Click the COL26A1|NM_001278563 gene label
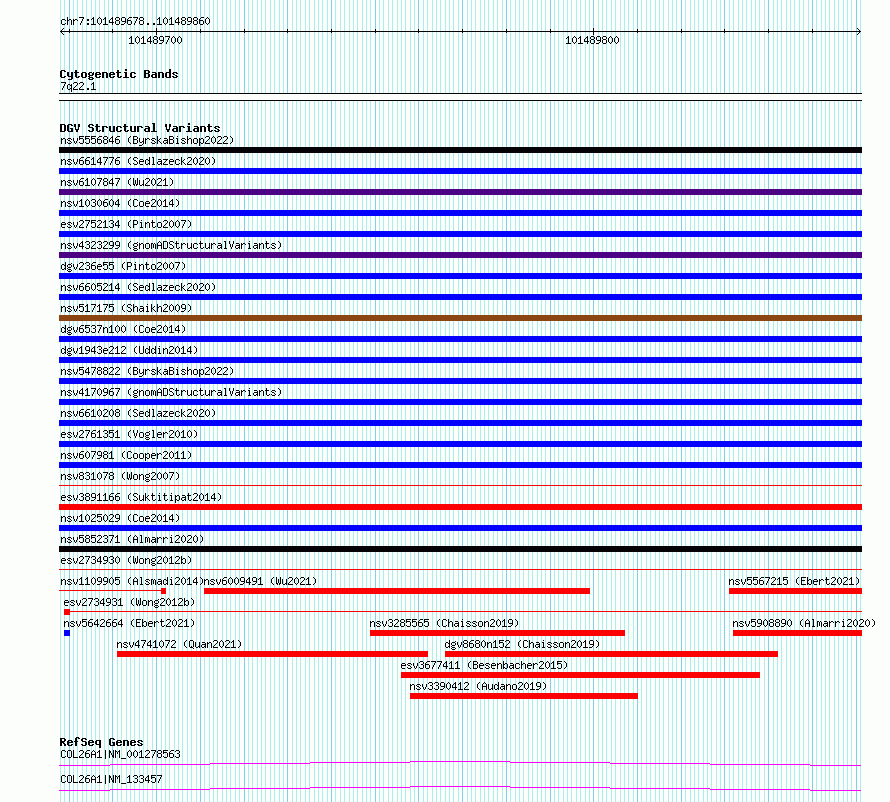This screenshot has height=802, width=890. [x=120, y=754]
